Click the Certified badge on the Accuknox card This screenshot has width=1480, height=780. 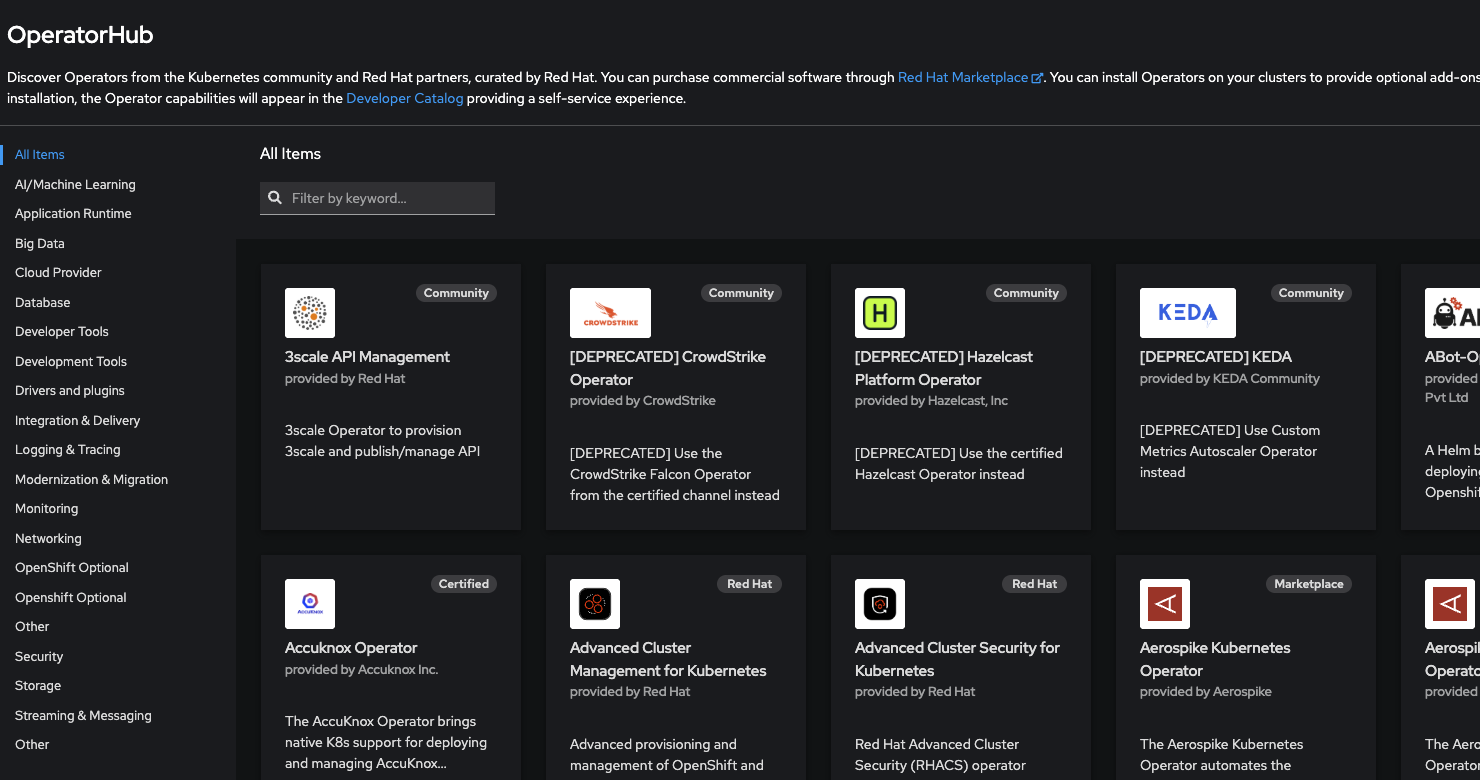(464, 584)
